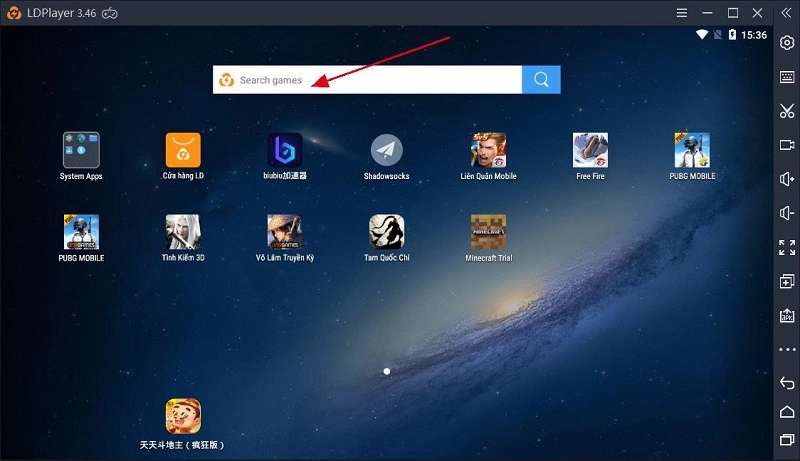Launch the Shadowsocks app
Image resolution: width=800 pixels, height=461 pixels.
click(x=387, y=150)
